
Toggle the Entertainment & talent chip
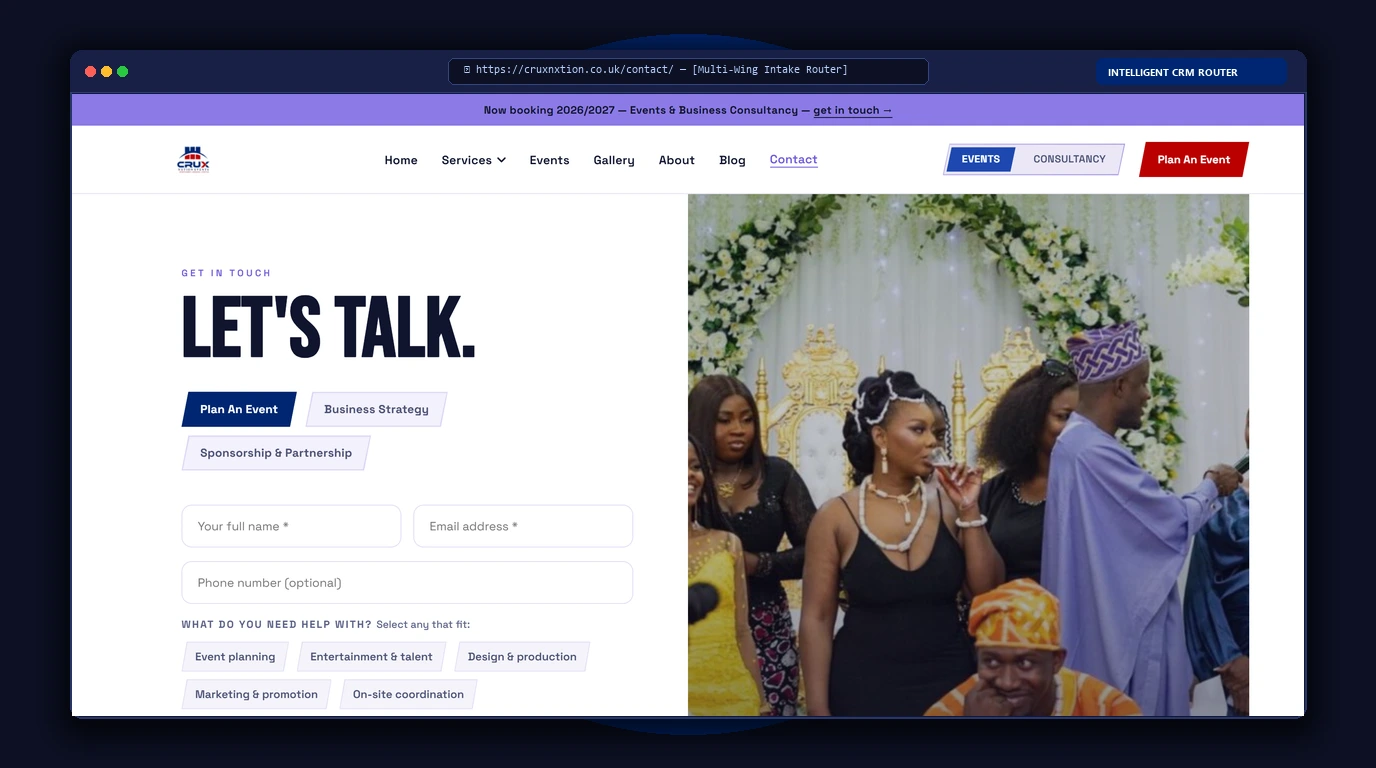pyautogui.click(x=371, y=657)
